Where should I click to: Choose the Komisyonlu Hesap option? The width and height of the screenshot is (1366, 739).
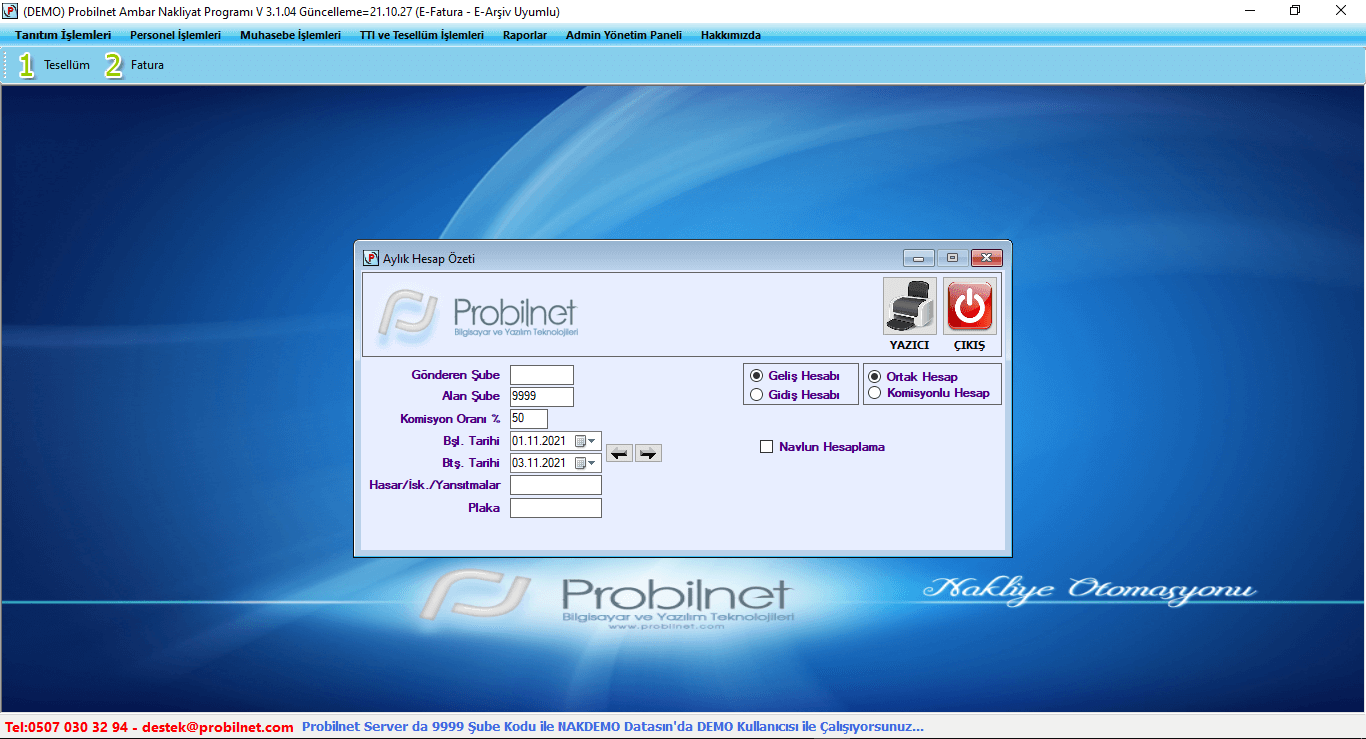tap(874, 393)
